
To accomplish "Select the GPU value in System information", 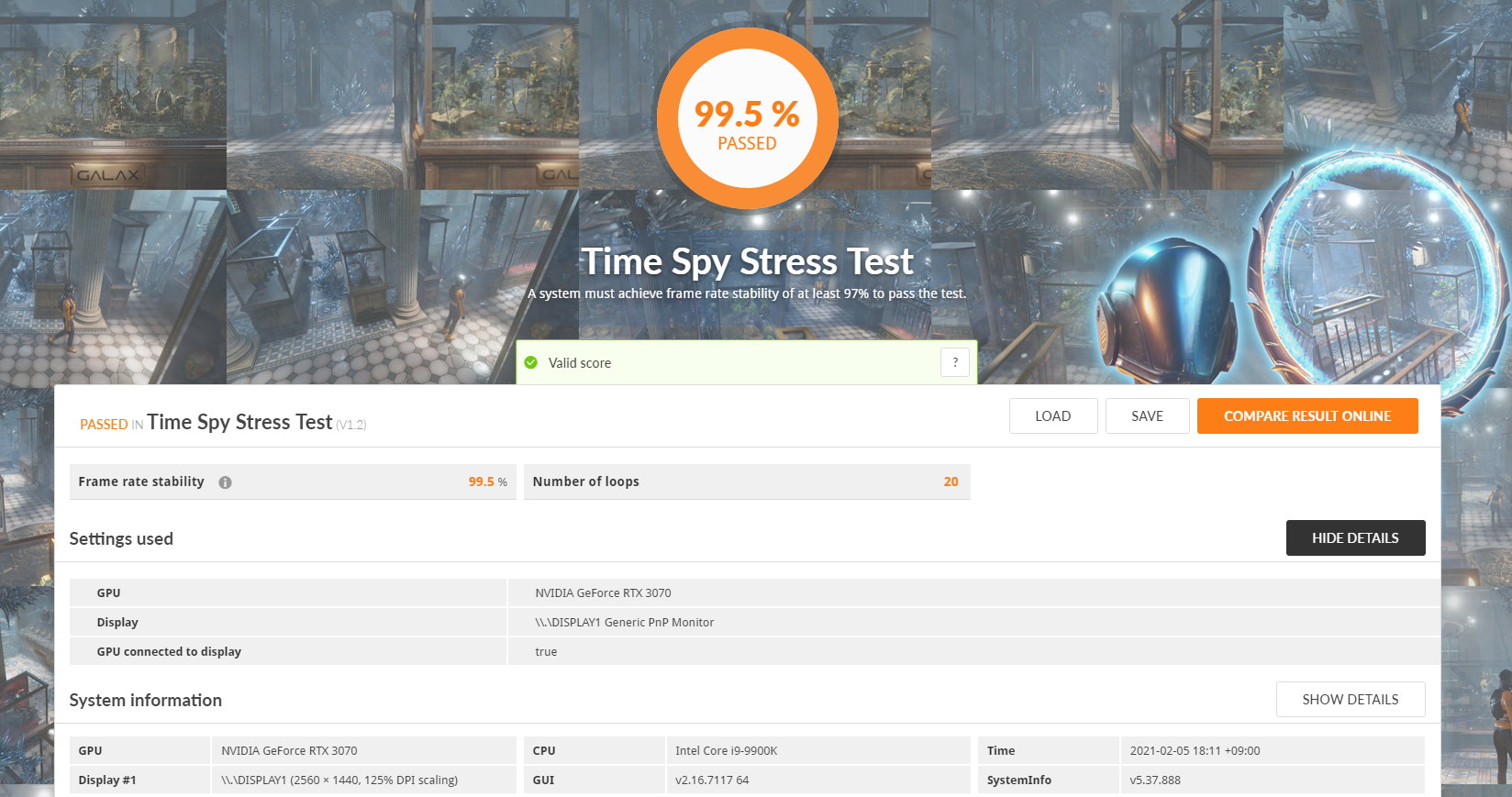I will tap(289, 751).
